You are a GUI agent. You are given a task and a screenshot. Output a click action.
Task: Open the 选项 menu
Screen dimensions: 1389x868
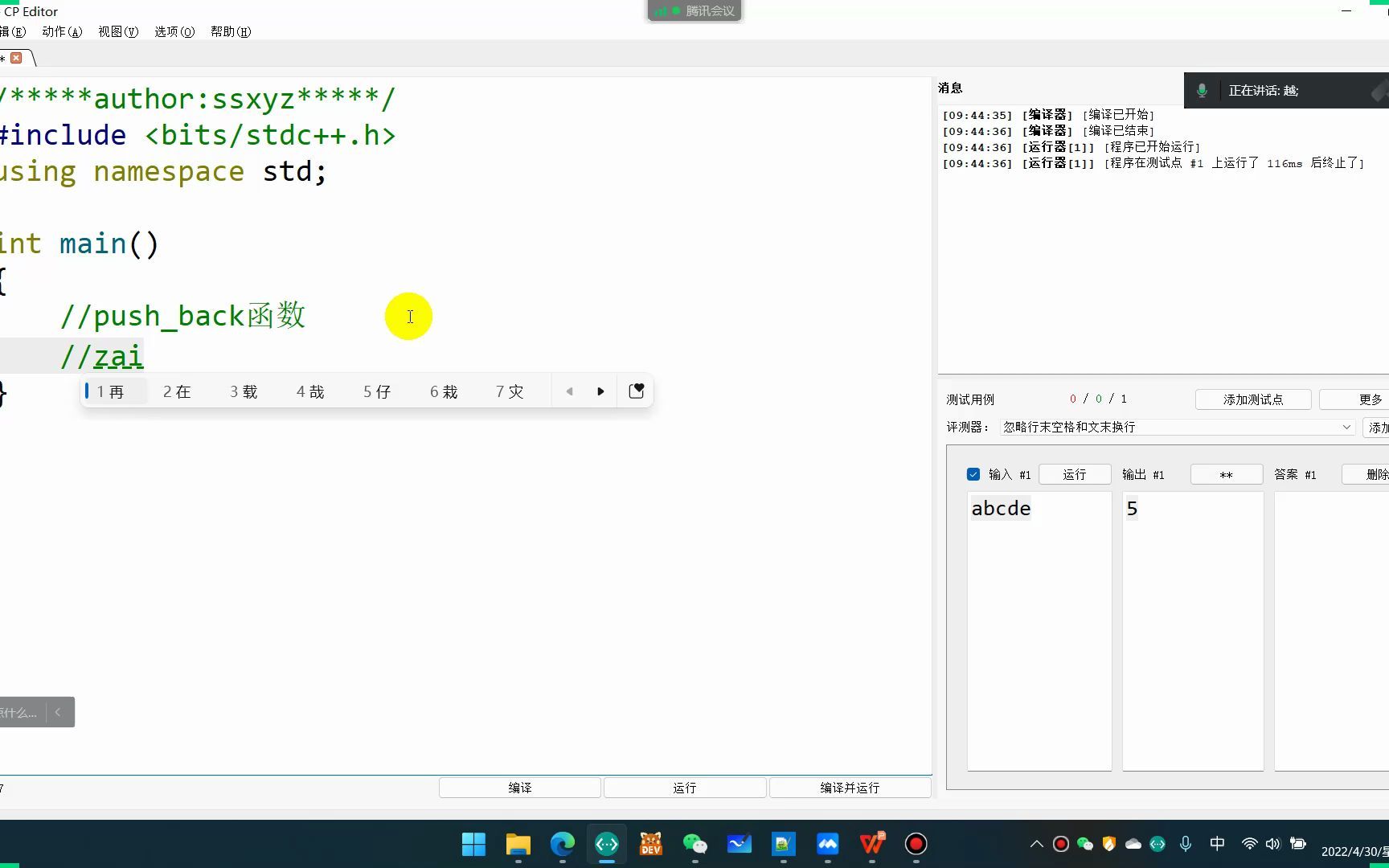pos(174,31)
